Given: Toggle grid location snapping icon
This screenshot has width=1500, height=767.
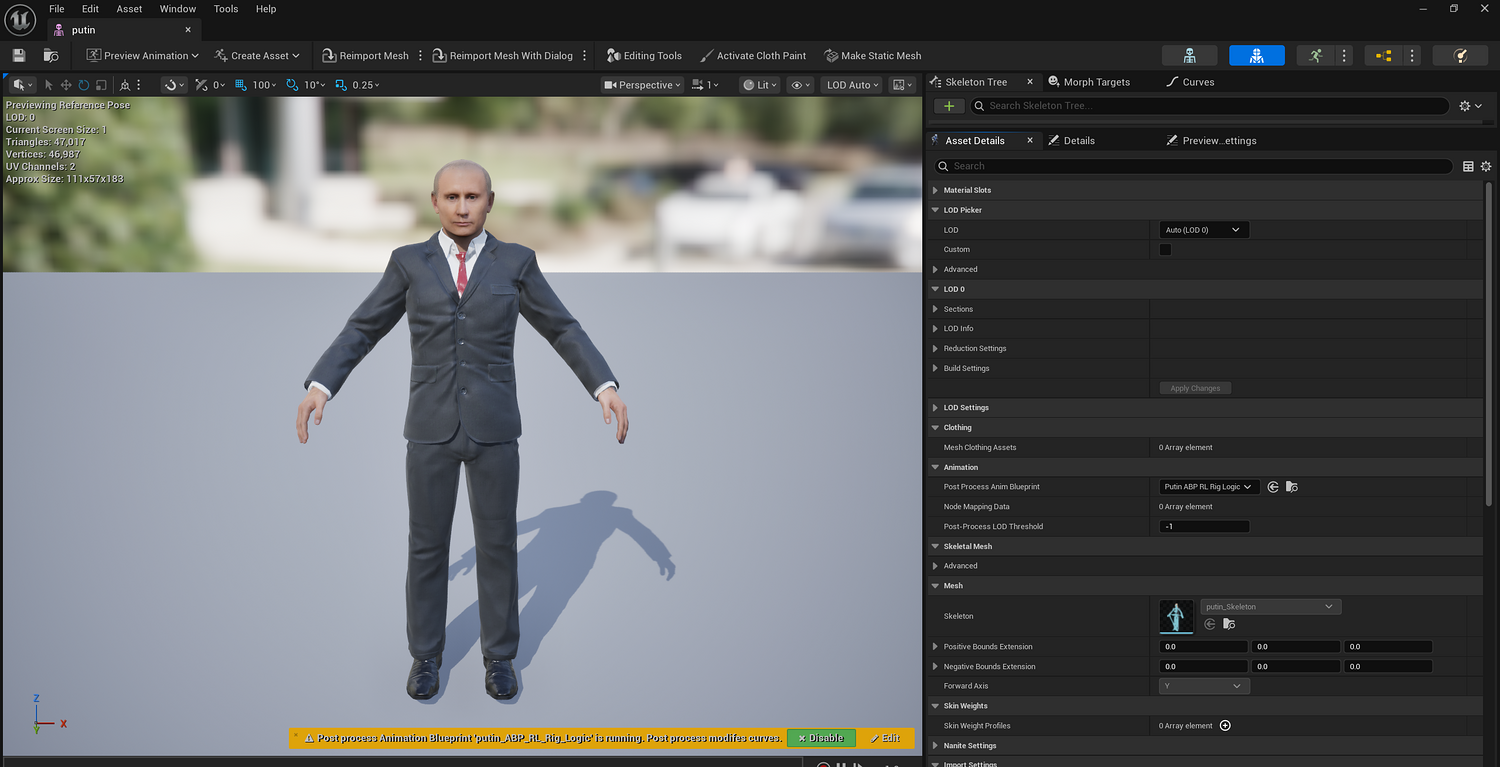Looking at the screenshot, I should tap(241, 85).
